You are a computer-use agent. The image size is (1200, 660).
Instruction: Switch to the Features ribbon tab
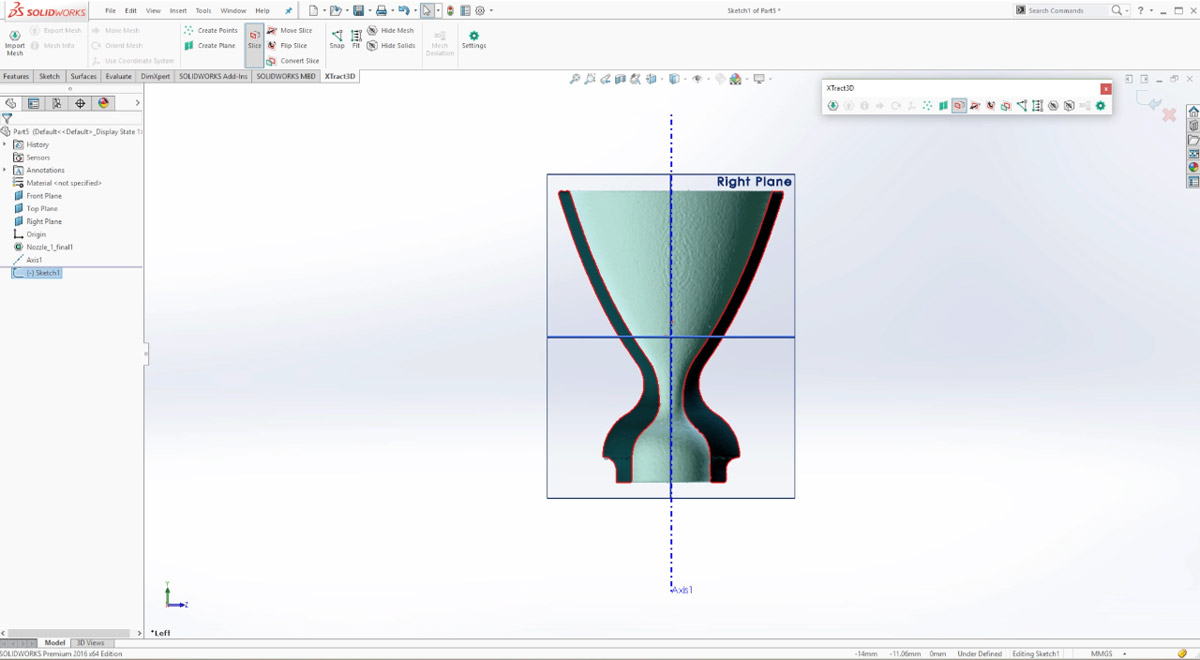15,75
